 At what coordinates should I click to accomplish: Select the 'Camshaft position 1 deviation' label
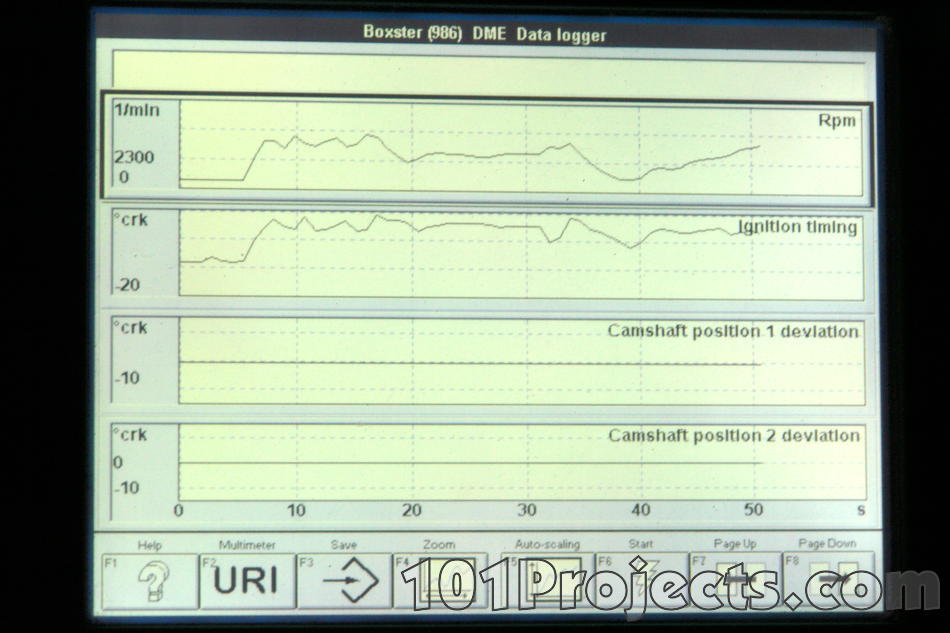[x=733, y=331]
